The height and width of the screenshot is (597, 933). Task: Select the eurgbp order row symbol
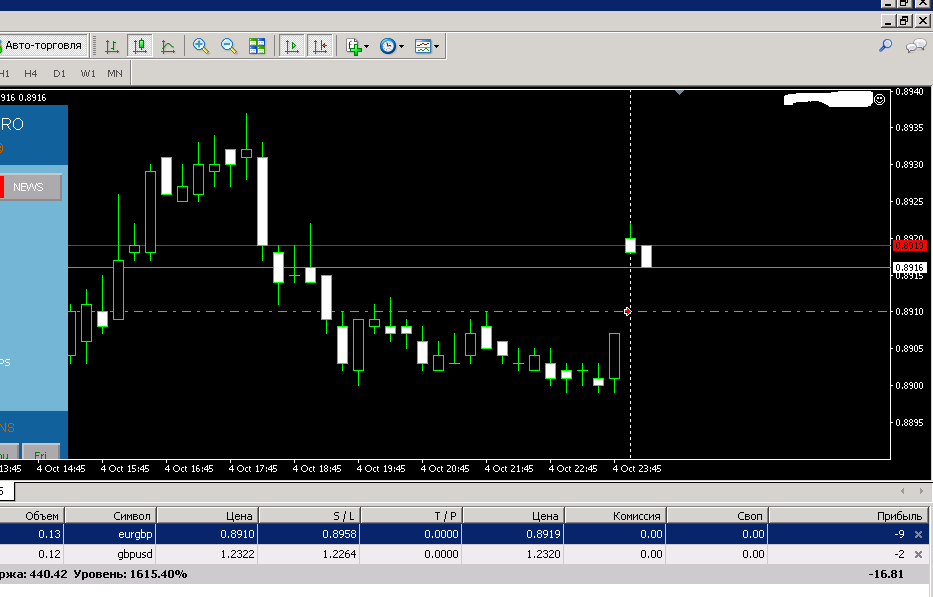point(135,534)
